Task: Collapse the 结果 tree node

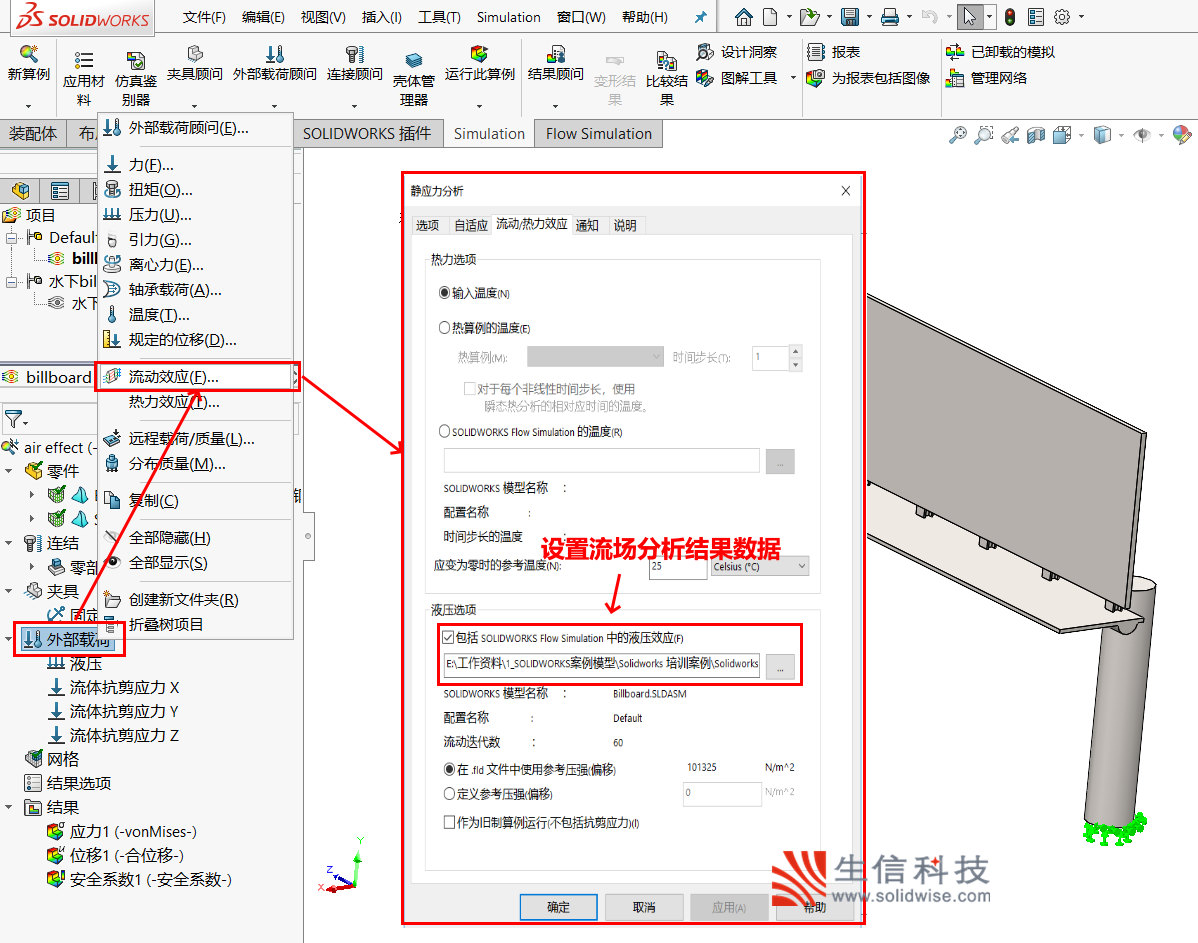Action: (x=9, y=807)
